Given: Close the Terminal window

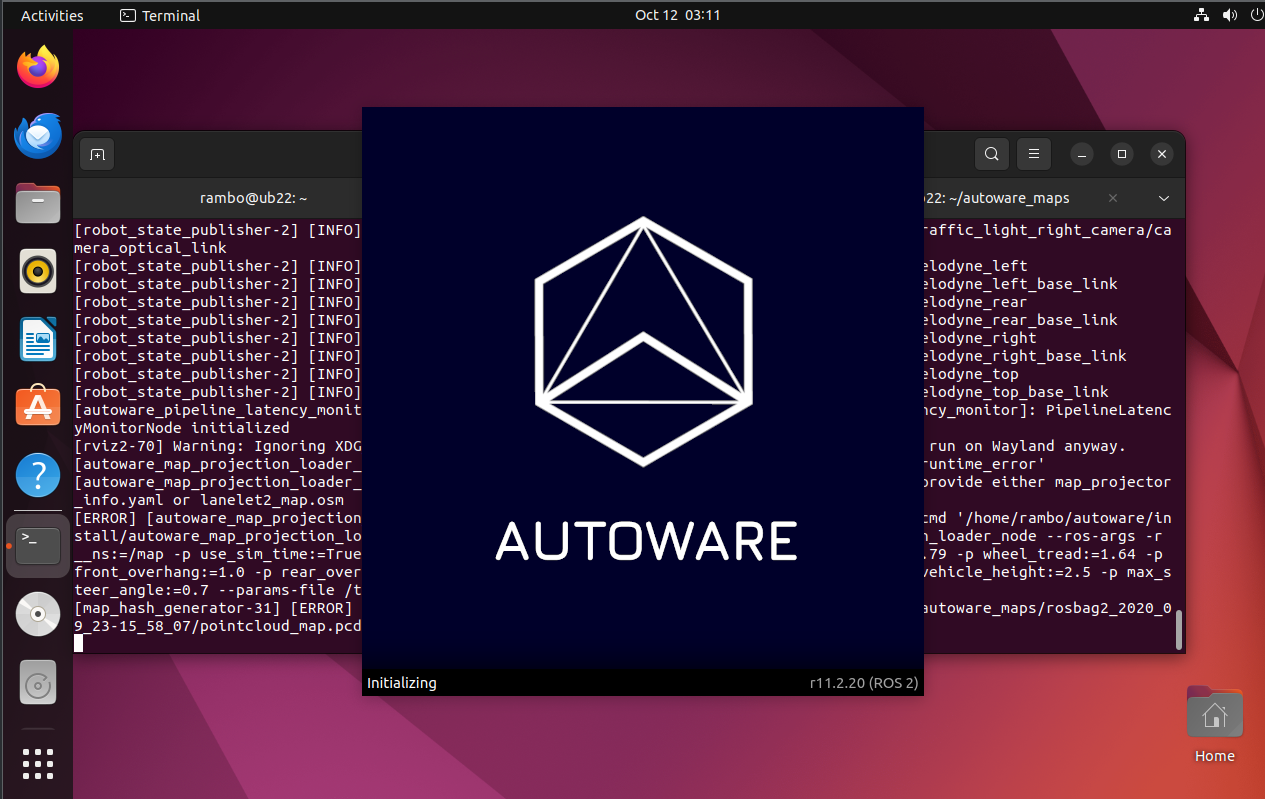Looking at the screenshot, I should pyautogui.click(x=1161, y=154).
